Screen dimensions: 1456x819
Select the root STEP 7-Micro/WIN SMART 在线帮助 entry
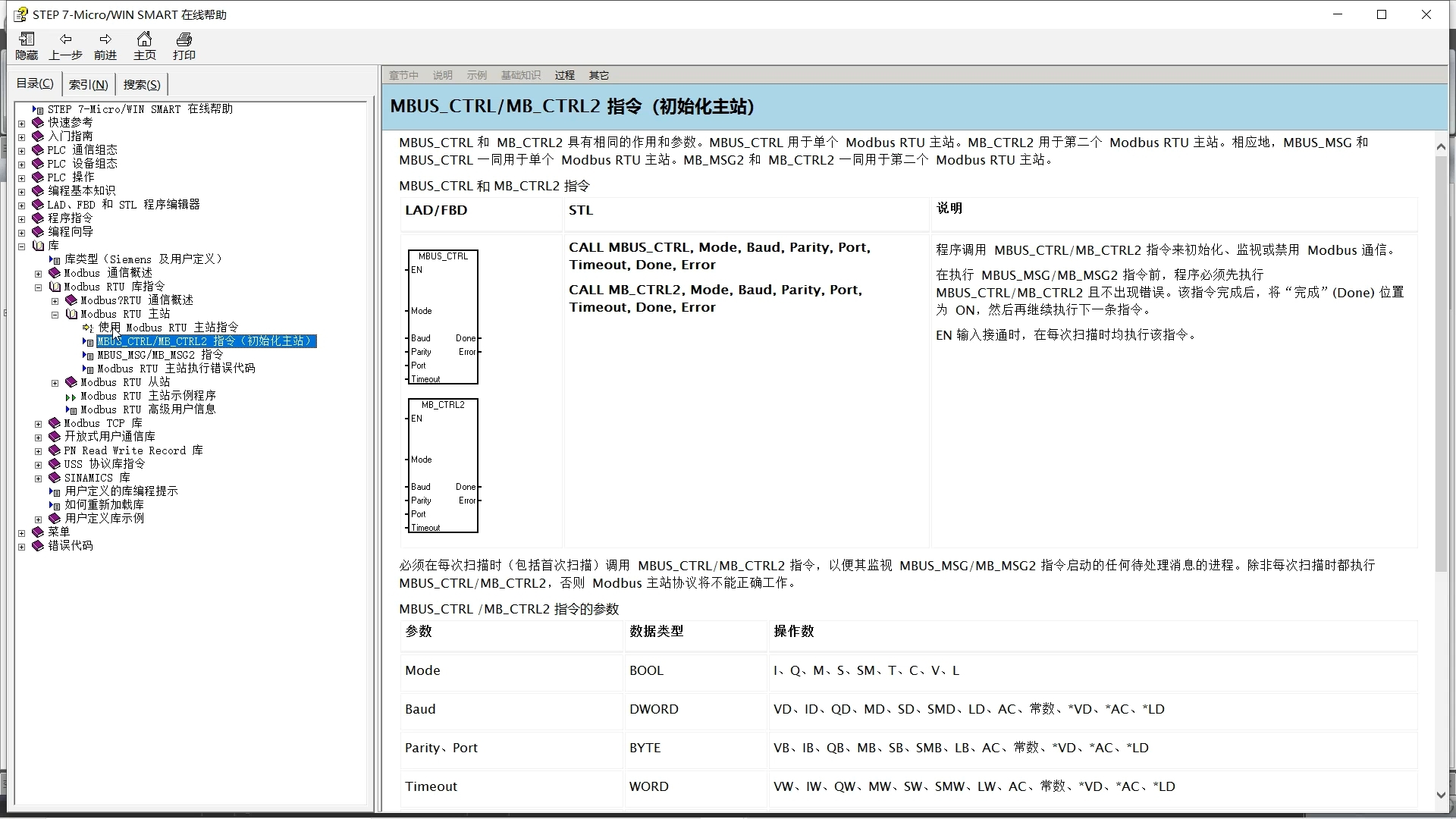(140, 109)
